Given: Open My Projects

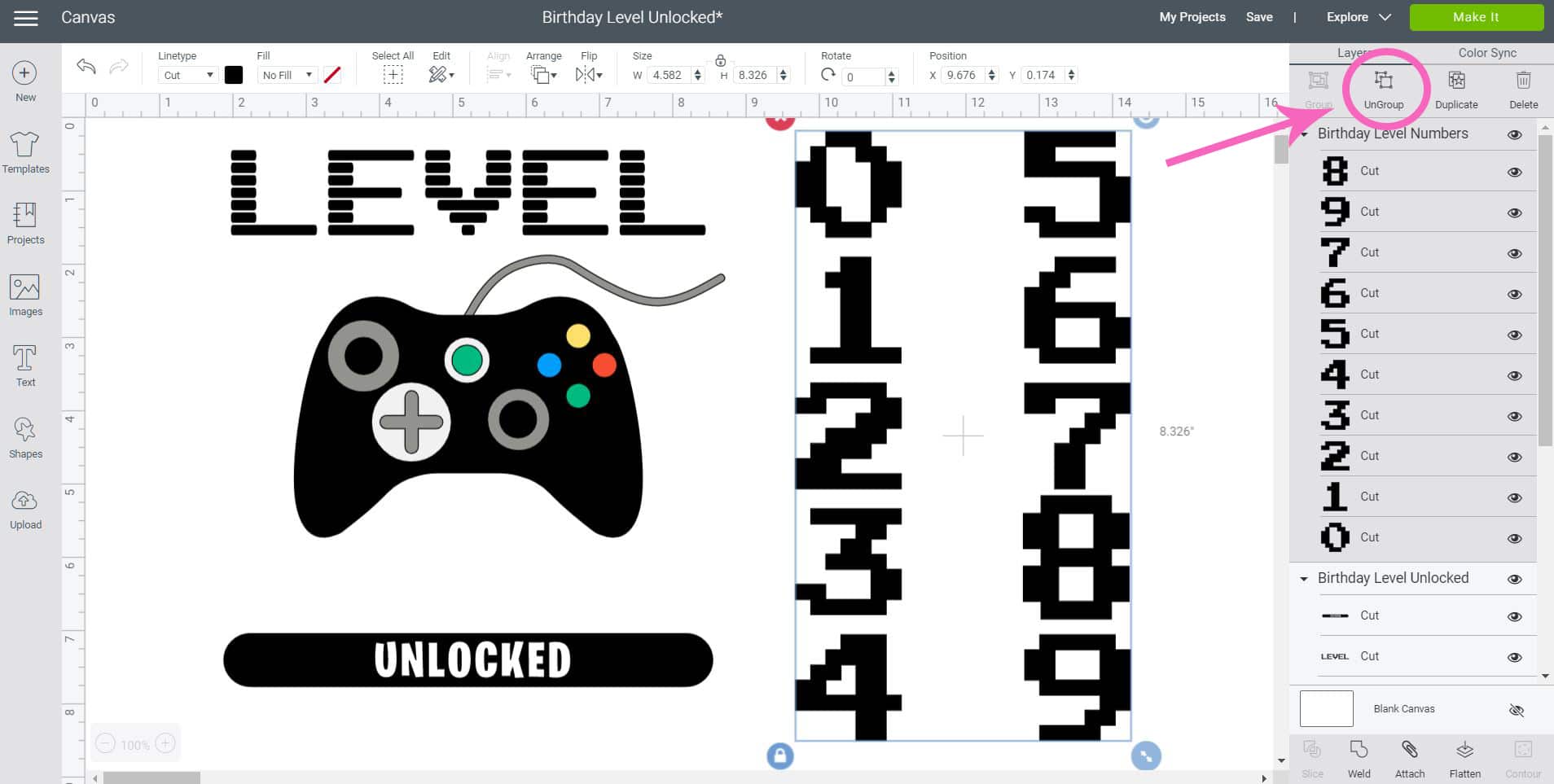Looking at the screenshot, I should 1192,16.
